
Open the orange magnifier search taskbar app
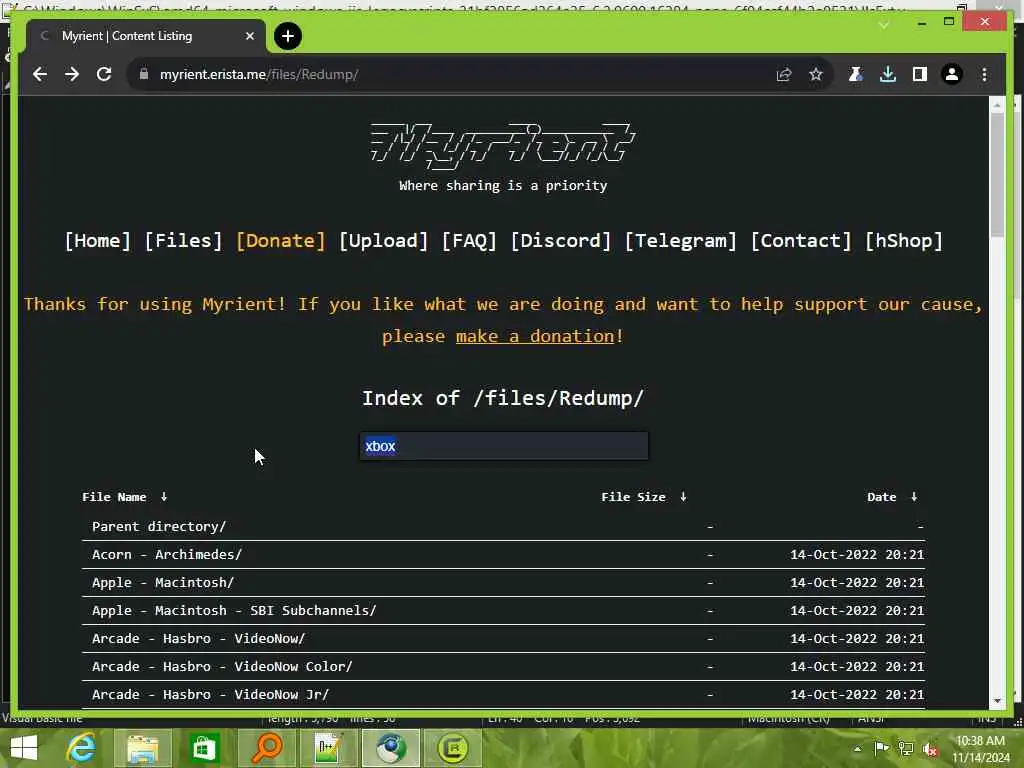tap(266, 748)
